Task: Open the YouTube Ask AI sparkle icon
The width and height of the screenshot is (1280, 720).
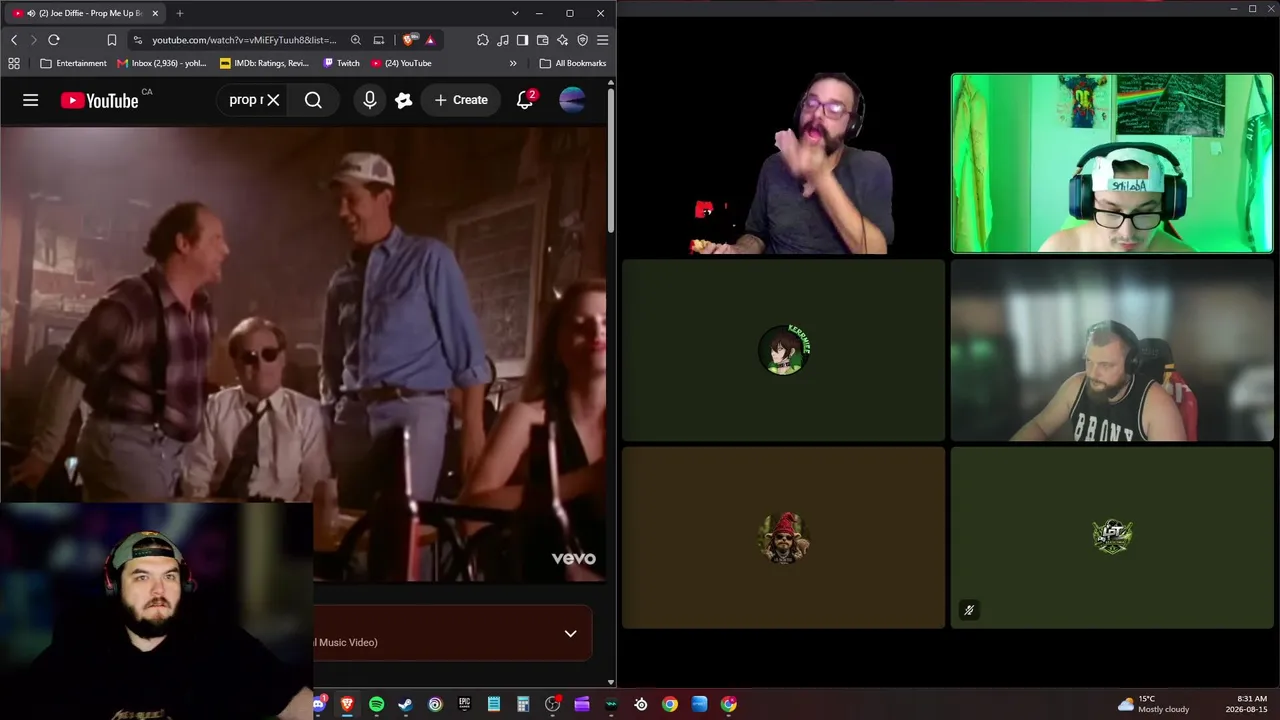Action: pos(404,100)
